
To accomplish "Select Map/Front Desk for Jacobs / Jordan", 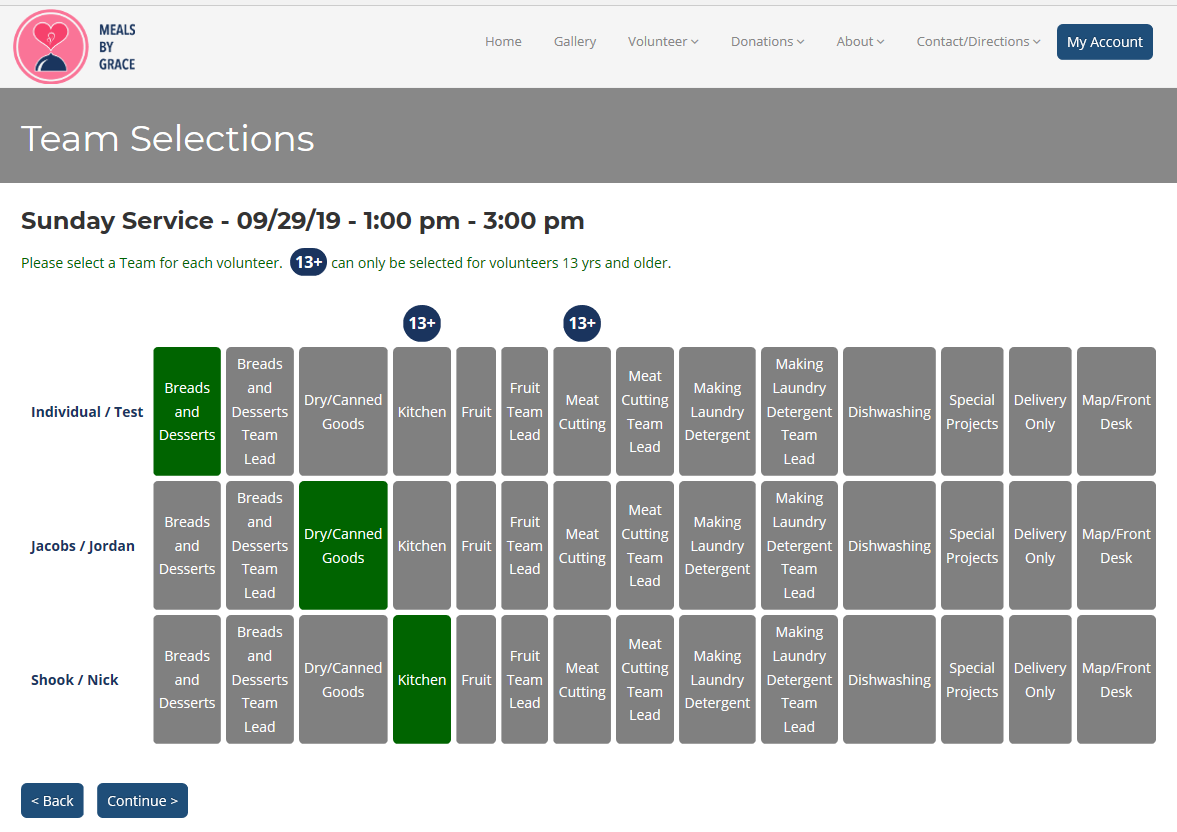I will (x=1116, y=545).
